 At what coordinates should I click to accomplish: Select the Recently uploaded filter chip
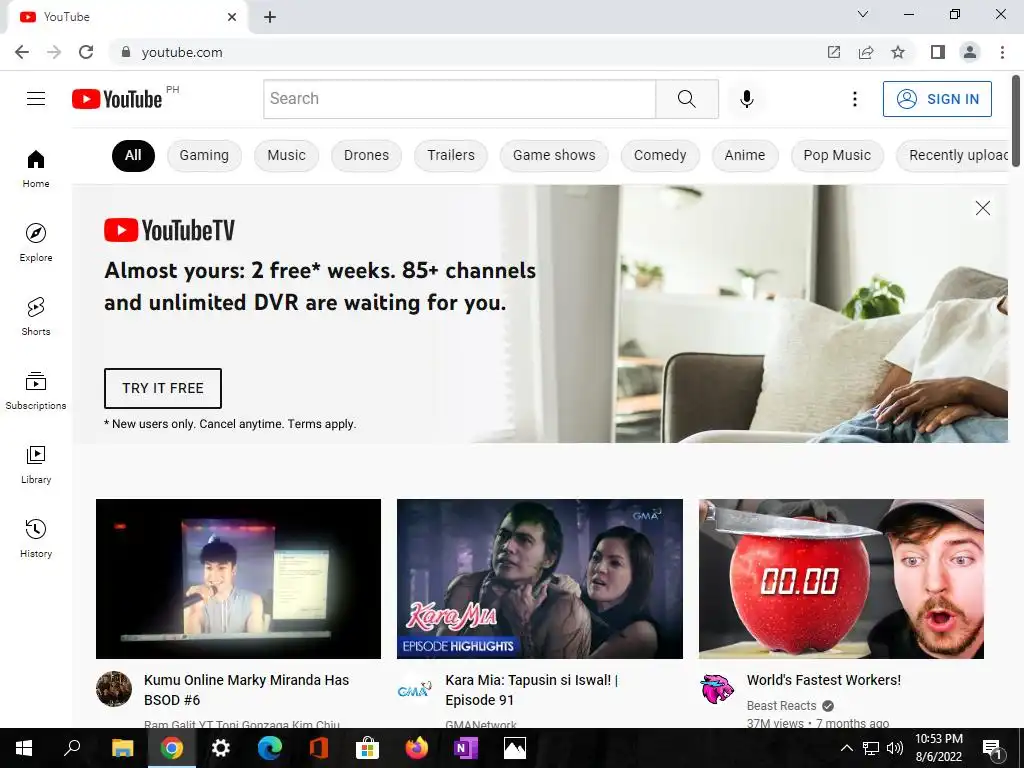(953, 155)
